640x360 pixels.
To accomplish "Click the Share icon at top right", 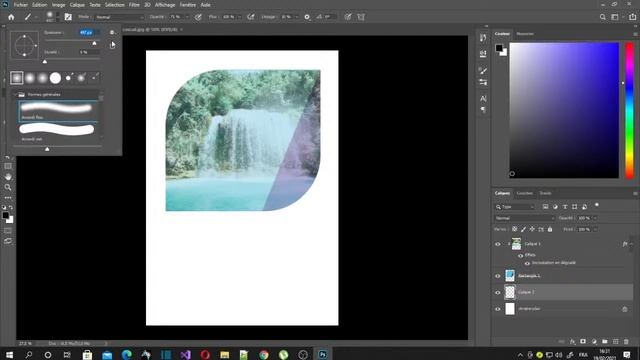I will pos(632,17).
